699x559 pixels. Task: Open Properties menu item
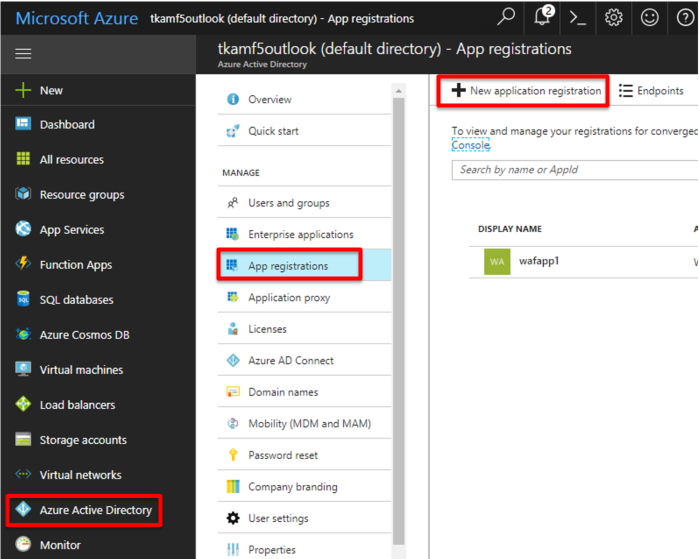click(304, 550)
